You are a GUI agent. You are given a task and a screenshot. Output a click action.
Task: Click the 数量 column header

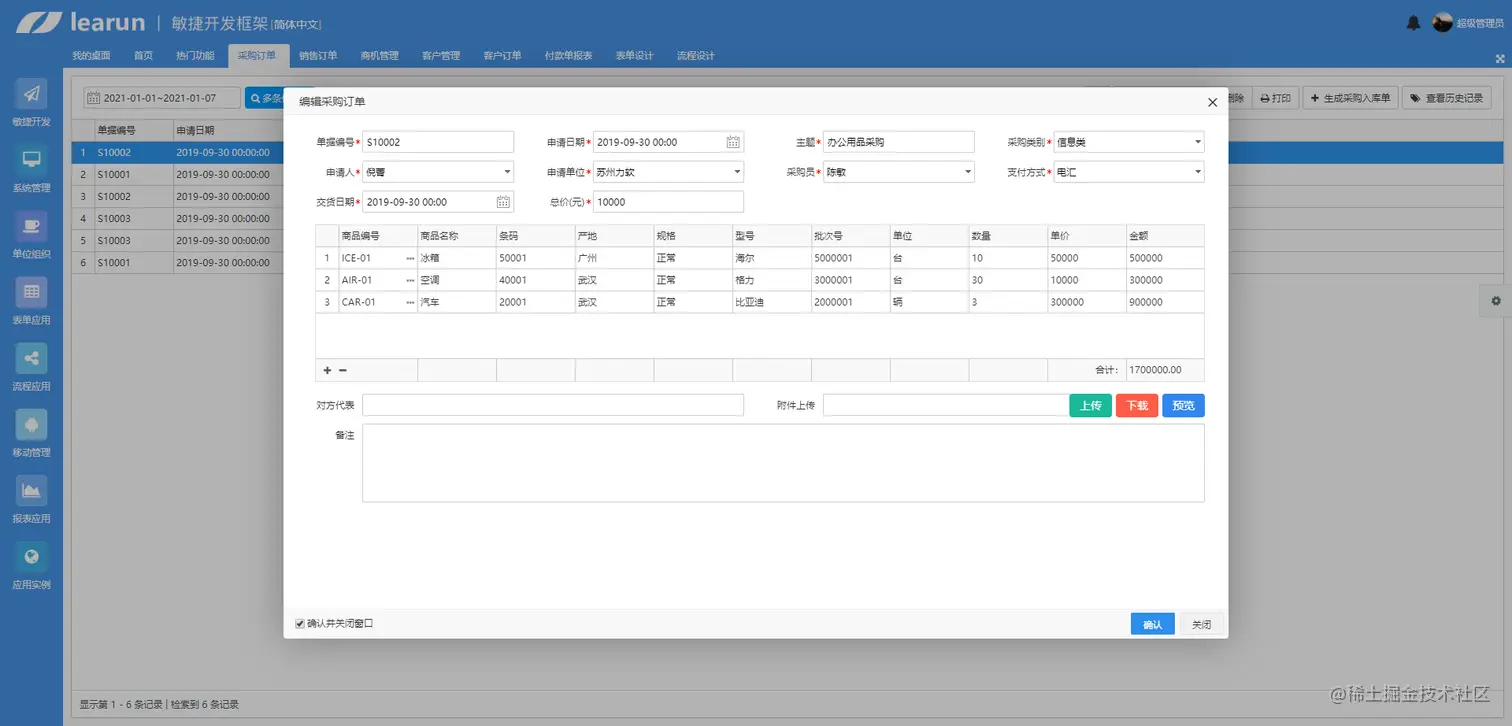click(x=1008, y=236)
